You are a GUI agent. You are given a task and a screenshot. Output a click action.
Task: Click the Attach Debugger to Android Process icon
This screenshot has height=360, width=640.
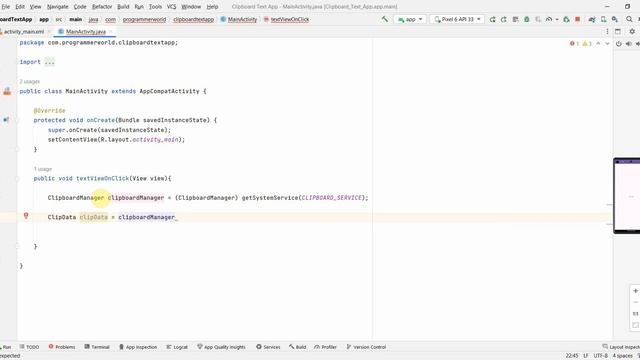click(566, 19)
